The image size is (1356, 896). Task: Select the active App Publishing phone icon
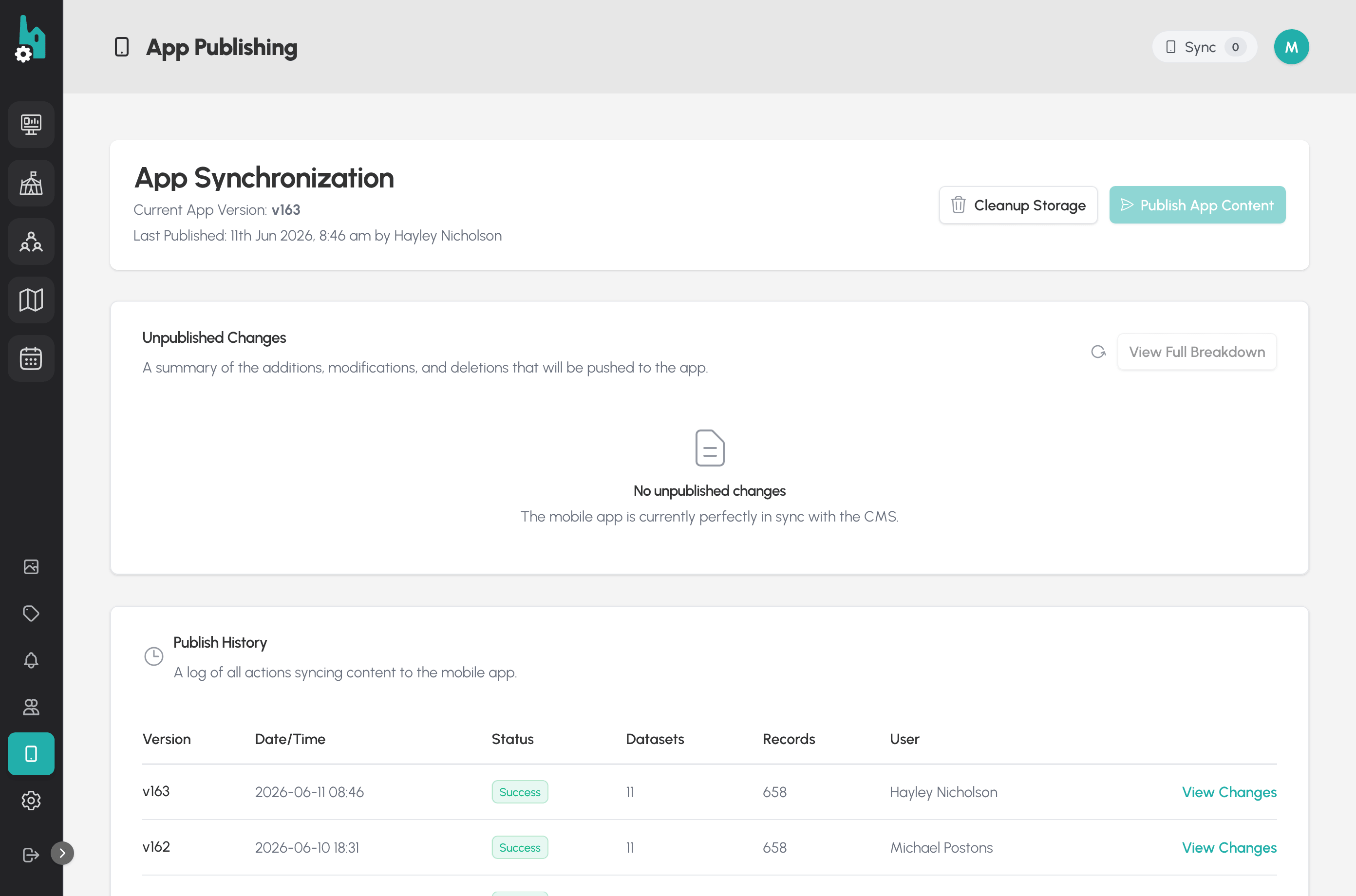point(31,754)
